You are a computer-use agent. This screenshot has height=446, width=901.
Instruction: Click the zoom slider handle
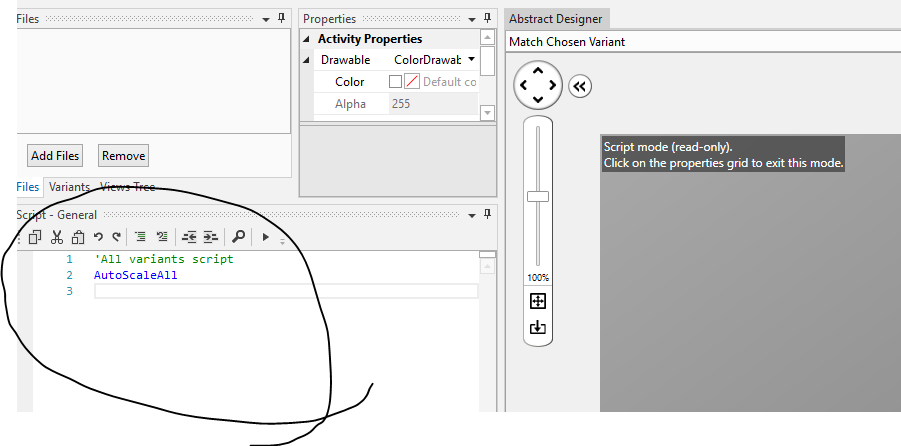pos(538,196)
